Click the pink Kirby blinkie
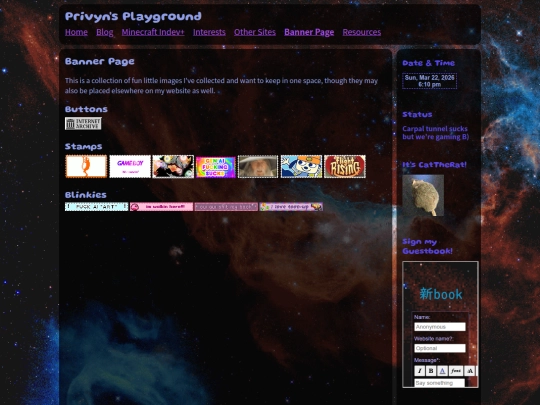Screen dimensions: 540x405 click(x=162, y=207)
